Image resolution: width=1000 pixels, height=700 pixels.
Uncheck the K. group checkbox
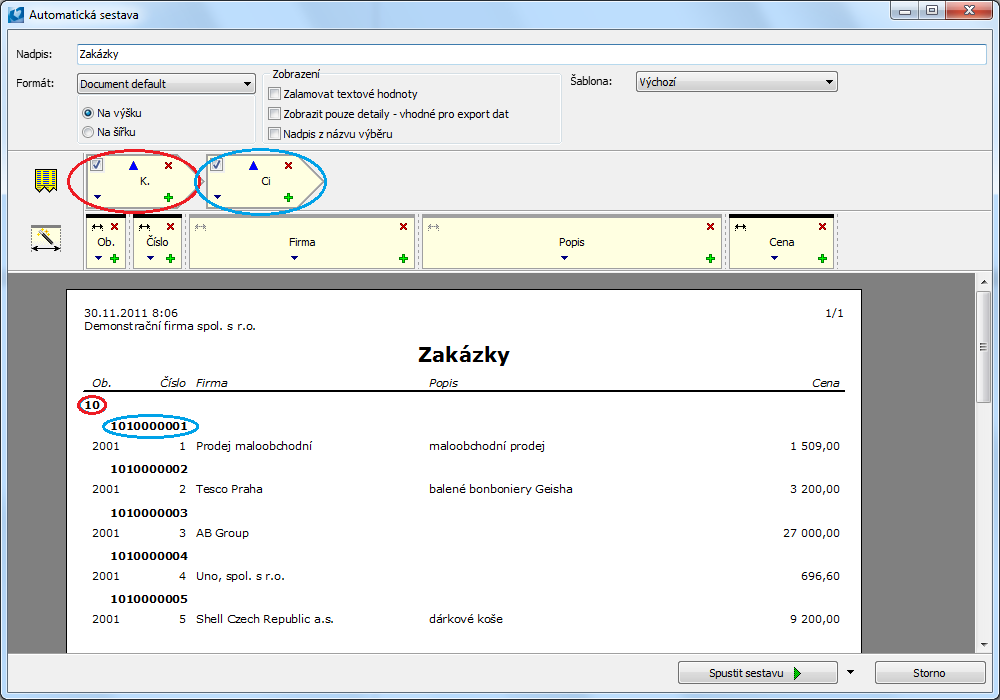point(96,165)
